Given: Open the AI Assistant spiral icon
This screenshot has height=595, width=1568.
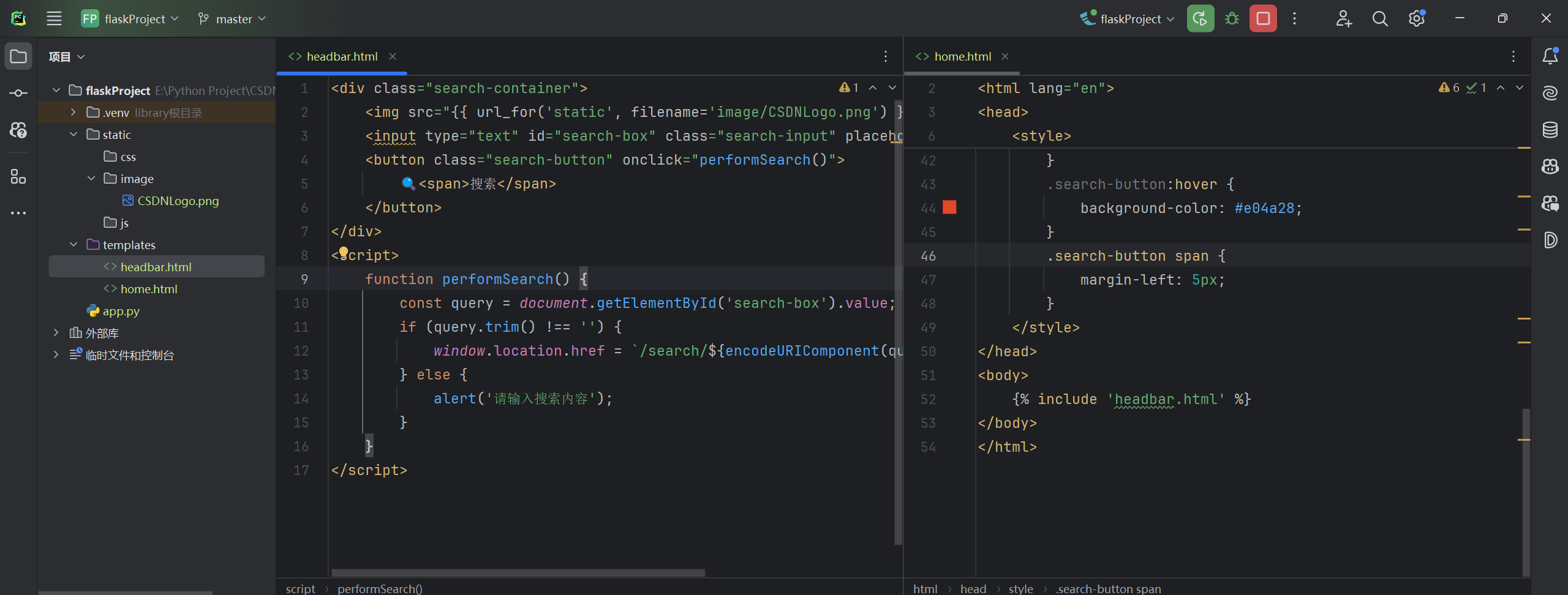Looking at the screenshot, I should (1550, 93).
